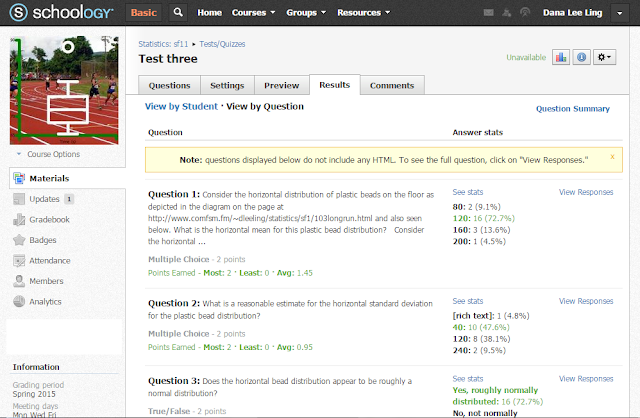Image resolution: width=640 pixels, height=418 pixels.
Task: Switch to the Settings tab
Action: tap(227, 85)
